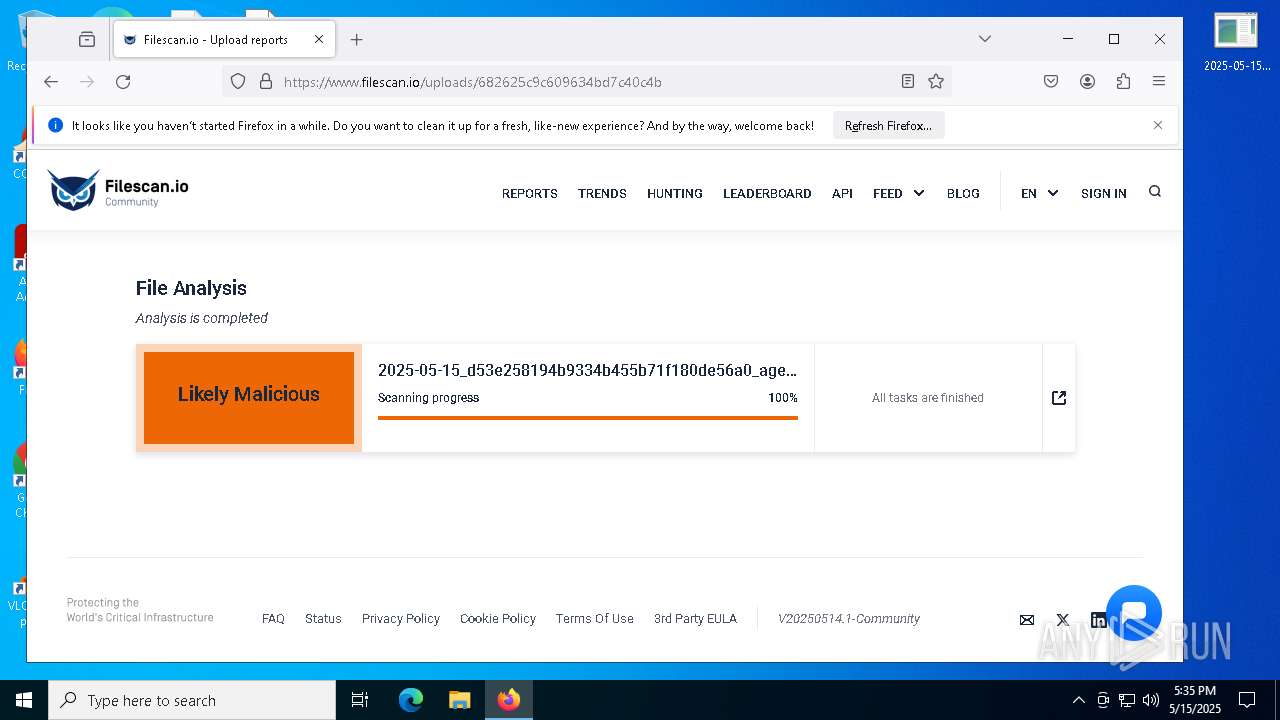
Task: Open the Status footer link
Action: 323,619
